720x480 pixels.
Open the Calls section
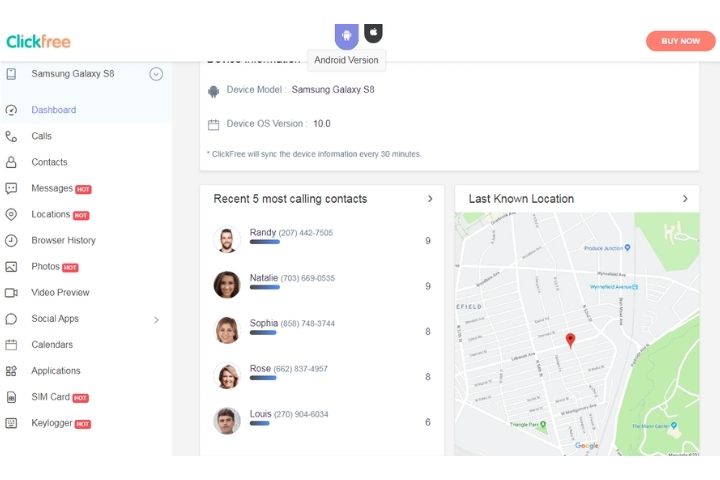[x=41, y=136]
